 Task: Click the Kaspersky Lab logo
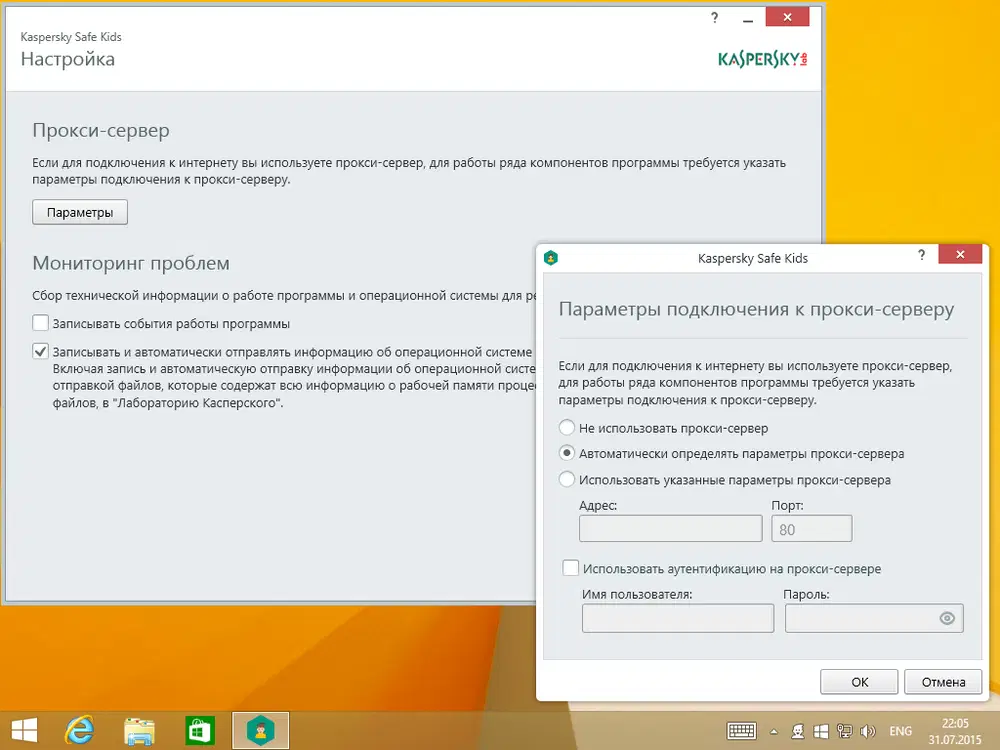click(x=763, y=59)
